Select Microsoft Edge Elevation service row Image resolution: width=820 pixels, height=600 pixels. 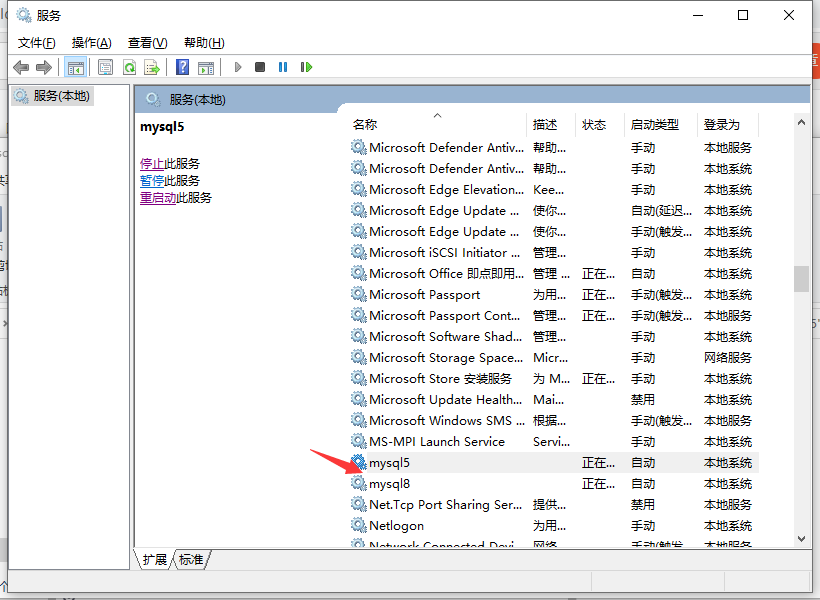[x=553, y=190]
